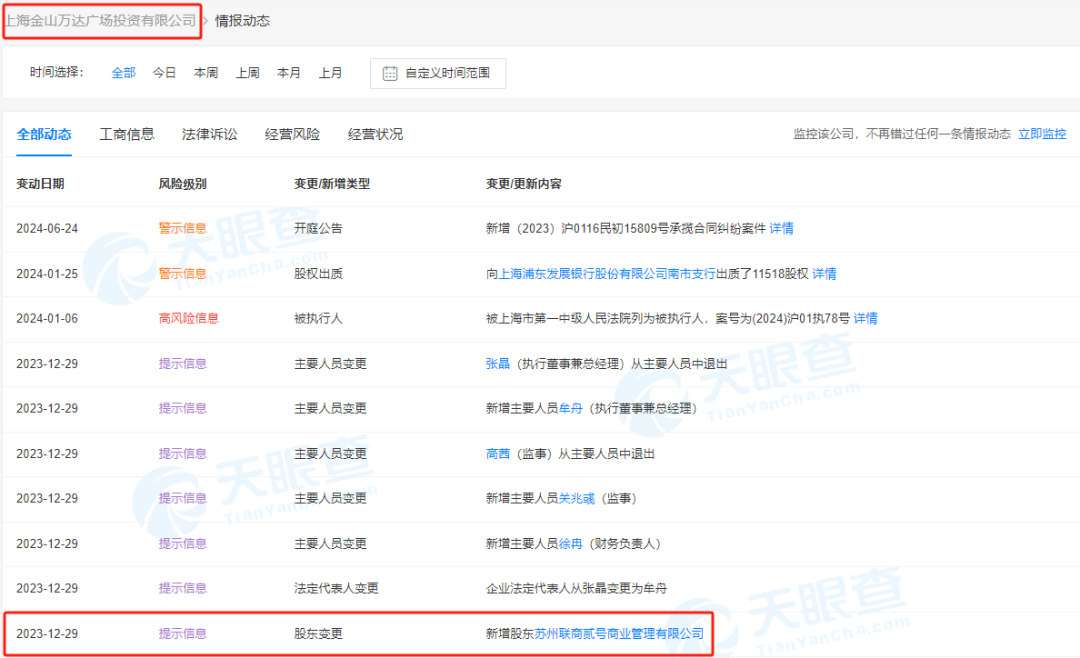Select 本月 time filter
The image size is (1080, 658).
(289, 73)
